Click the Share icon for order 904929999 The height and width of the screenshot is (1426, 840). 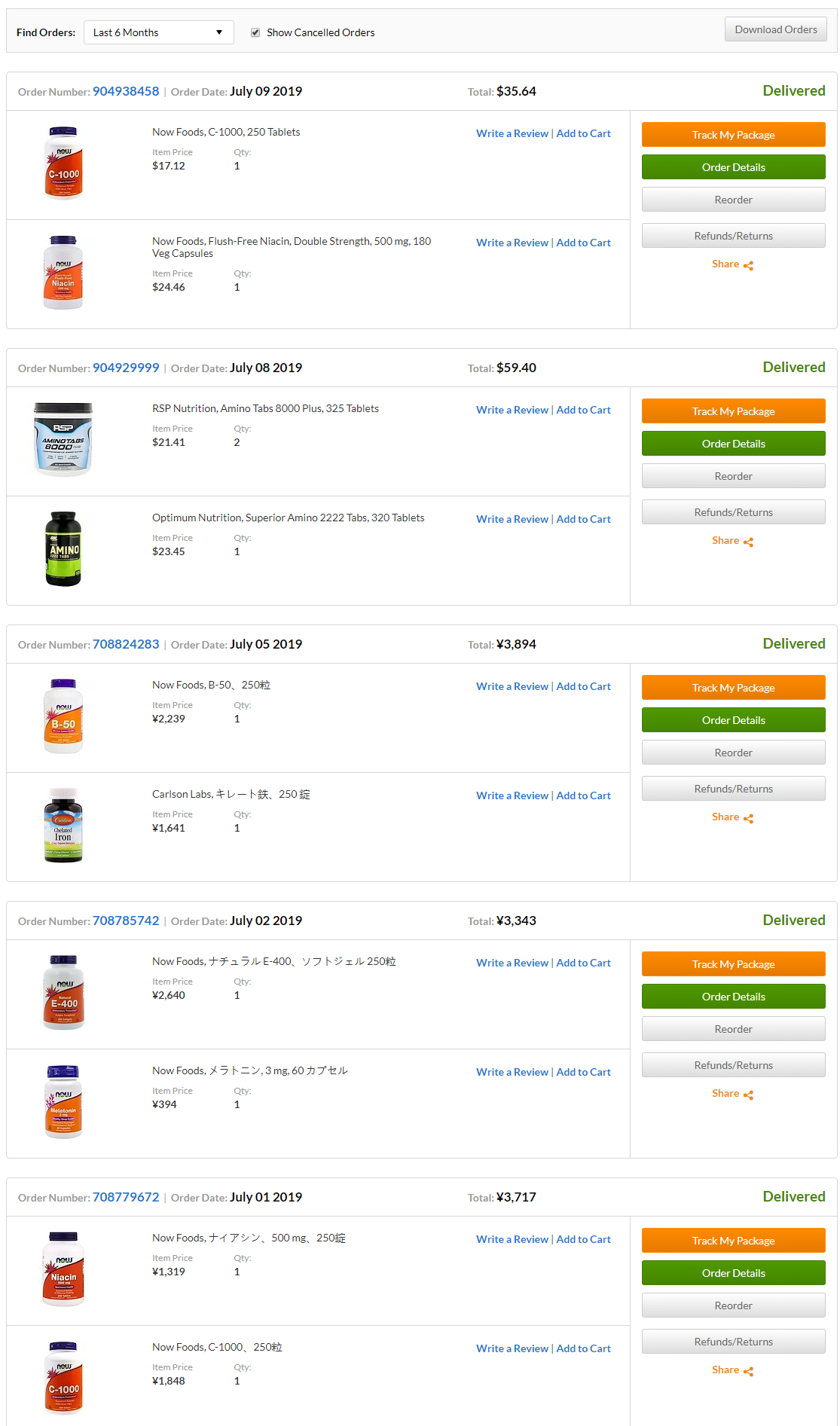[x=748, y=542]
